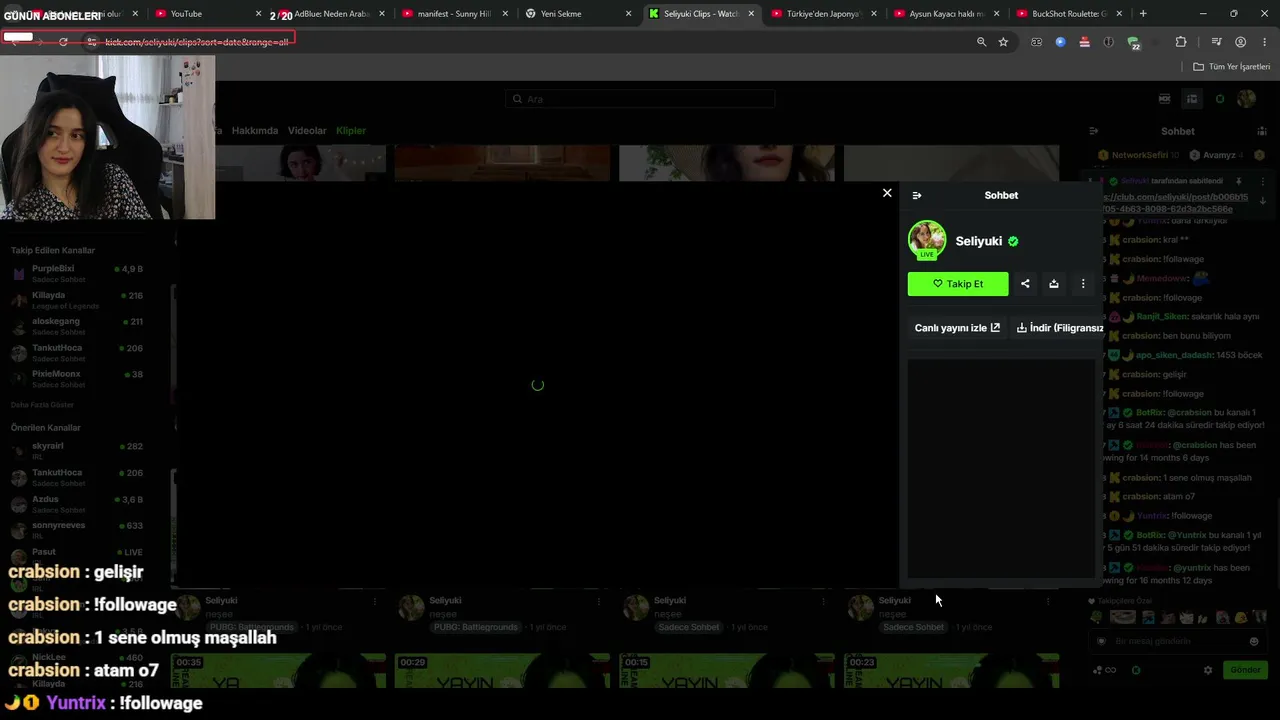Switch to manifest - Sunny Hill tab
Viewport: 1280px width, 720px height.
coord(454,14)
